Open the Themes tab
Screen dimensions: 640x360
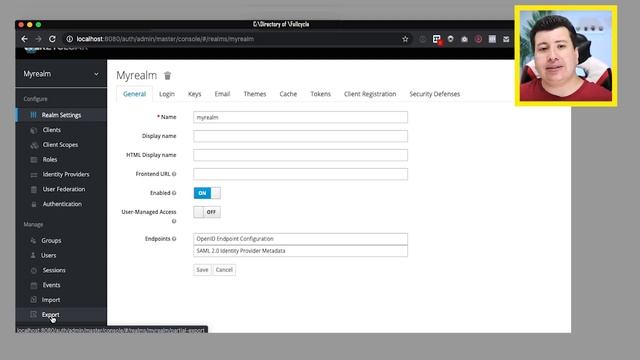click(255, 94)
